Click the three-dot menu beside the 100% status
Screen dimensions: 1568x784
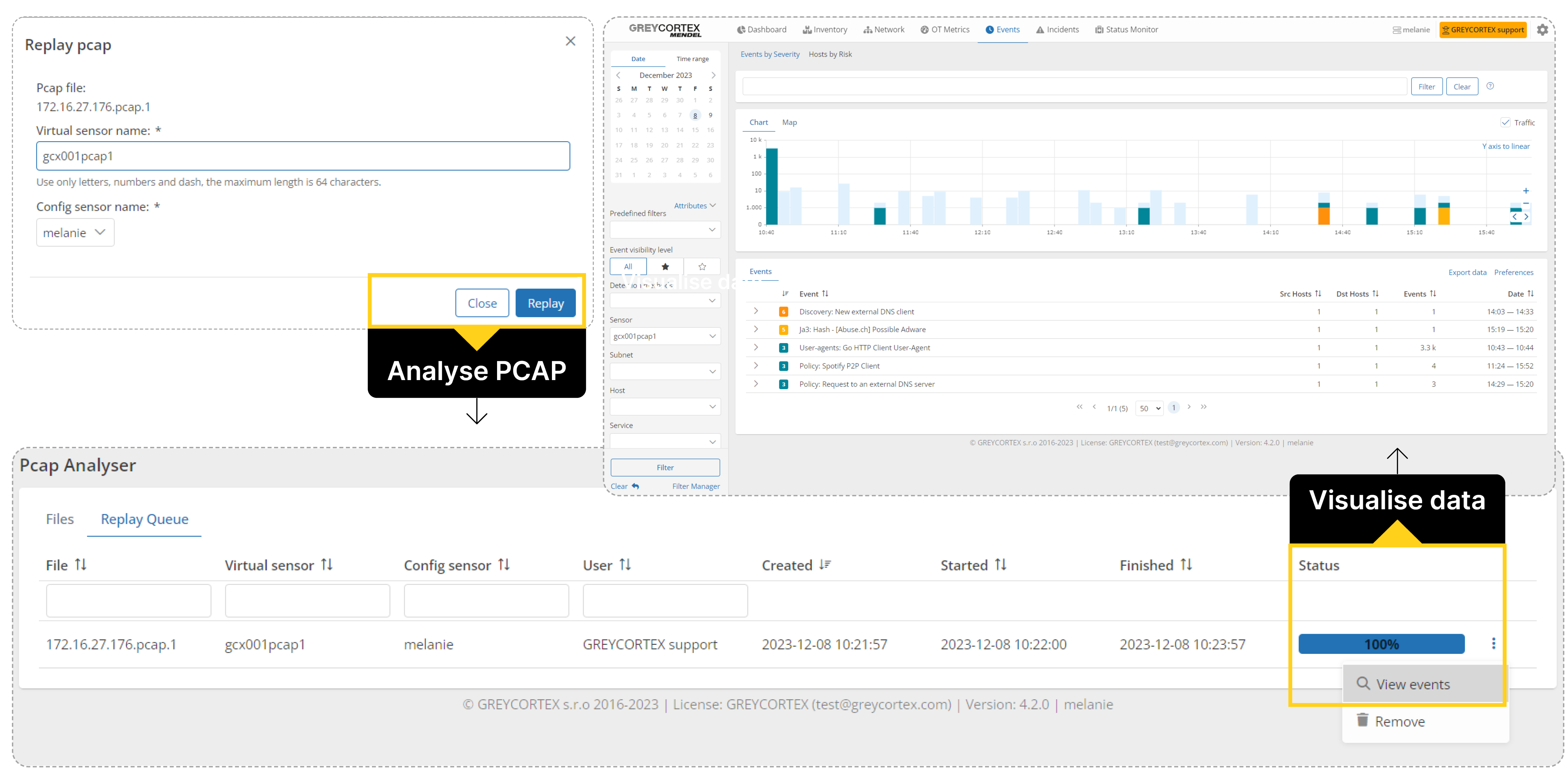(x=1493, y=644)
